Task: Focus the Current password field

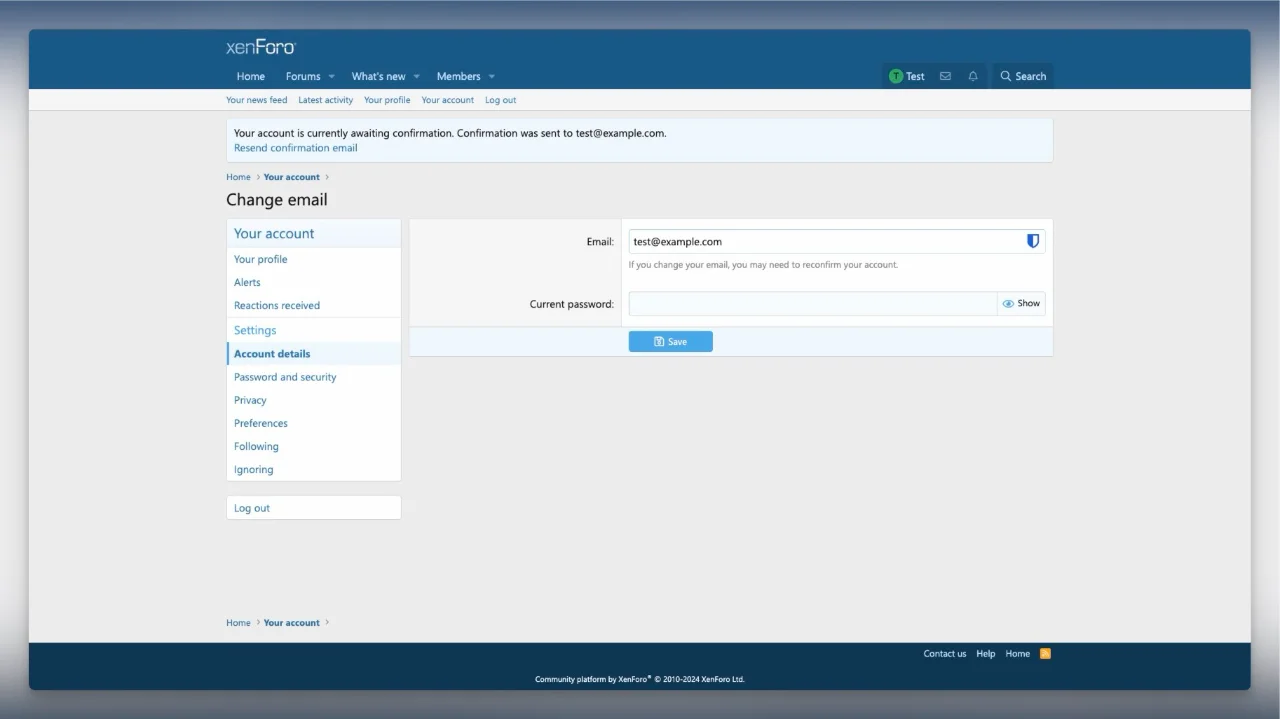Action: tap(812, 304)
